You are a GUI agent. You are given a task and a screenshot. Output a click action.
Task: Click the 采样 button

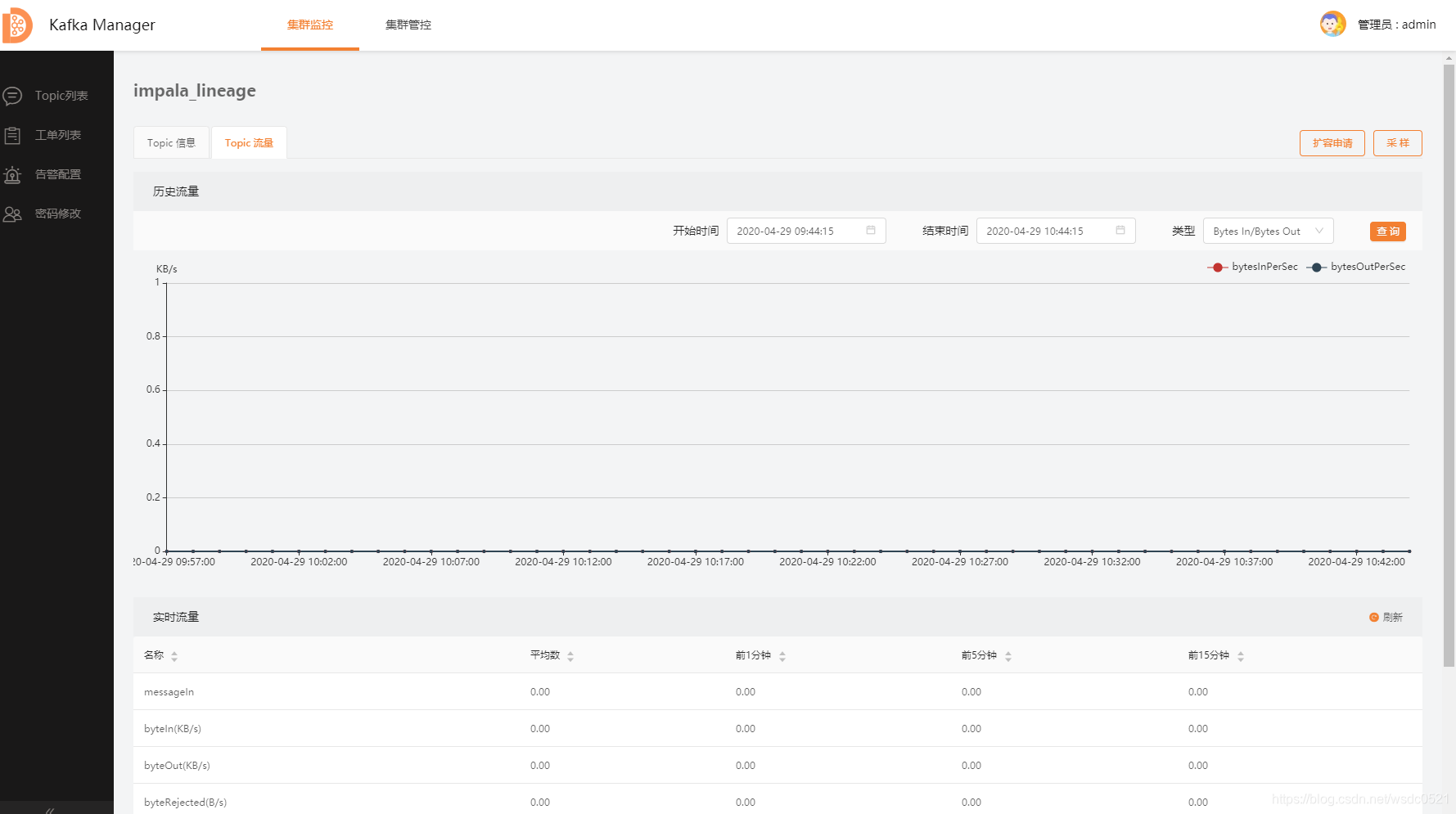pyautogui.click(x=1397, y=143)
